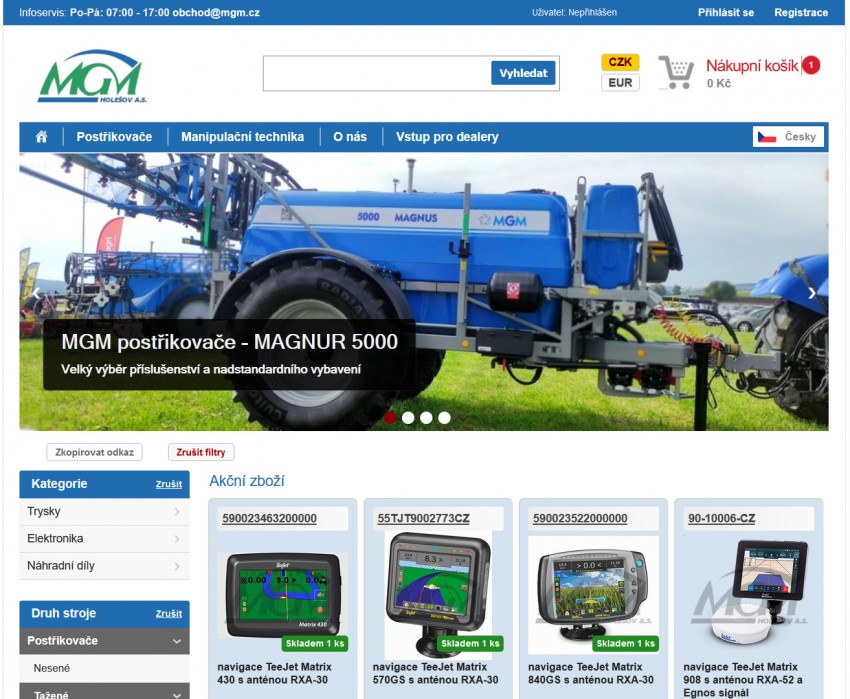Click the Akční zboží heading
This screenshot has width=850, height=699.
tap(247, 481)
